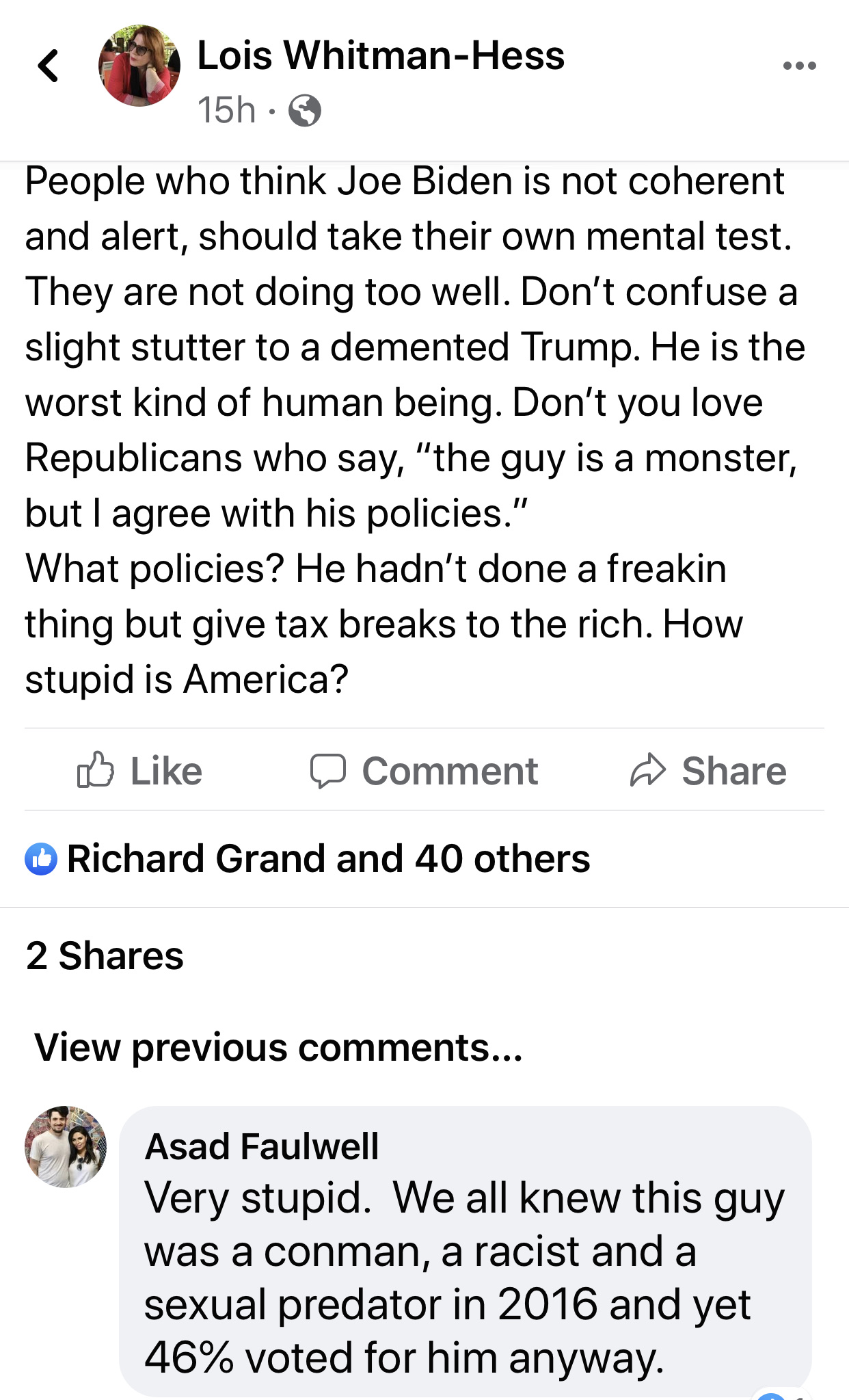Click the blue thumbs-up reaction icon
Viewport: 849px width, 1400px height.
coord(41,859)
